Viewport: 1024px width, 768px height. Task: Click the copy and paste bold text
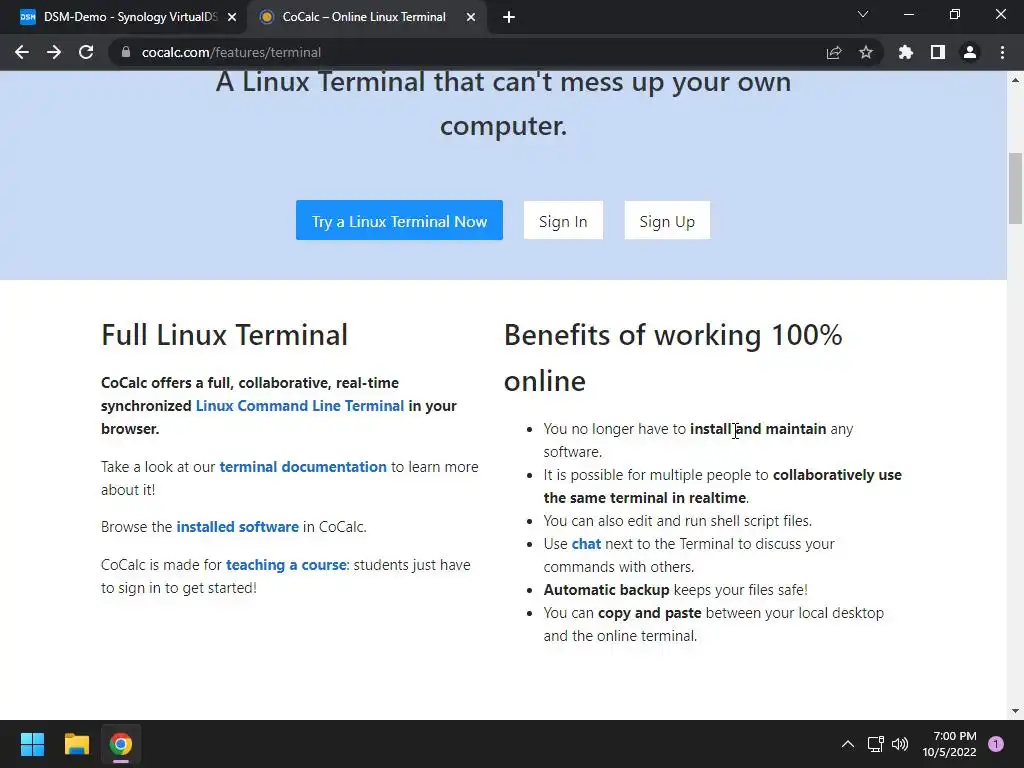point(650,613)
